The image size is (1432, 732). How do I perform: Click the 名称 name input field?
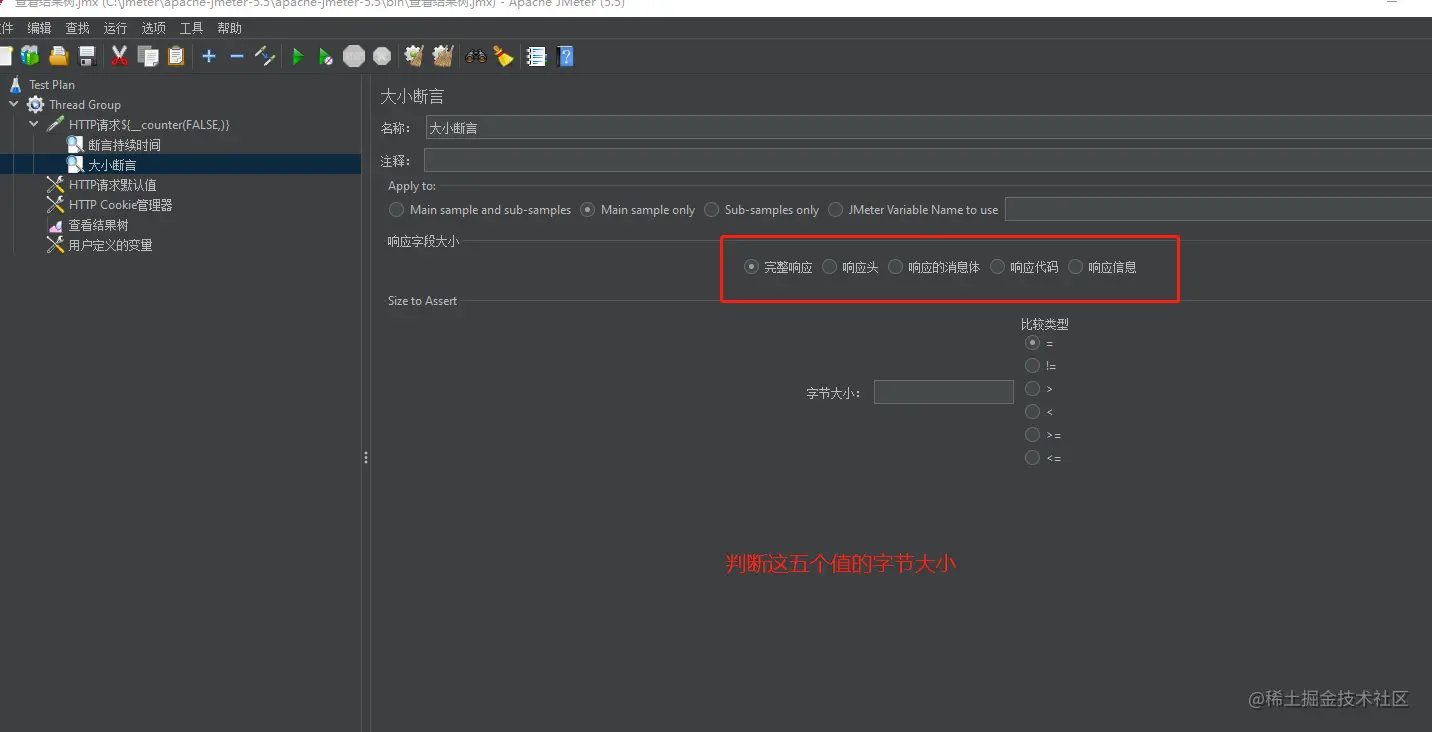coord(929,127)
